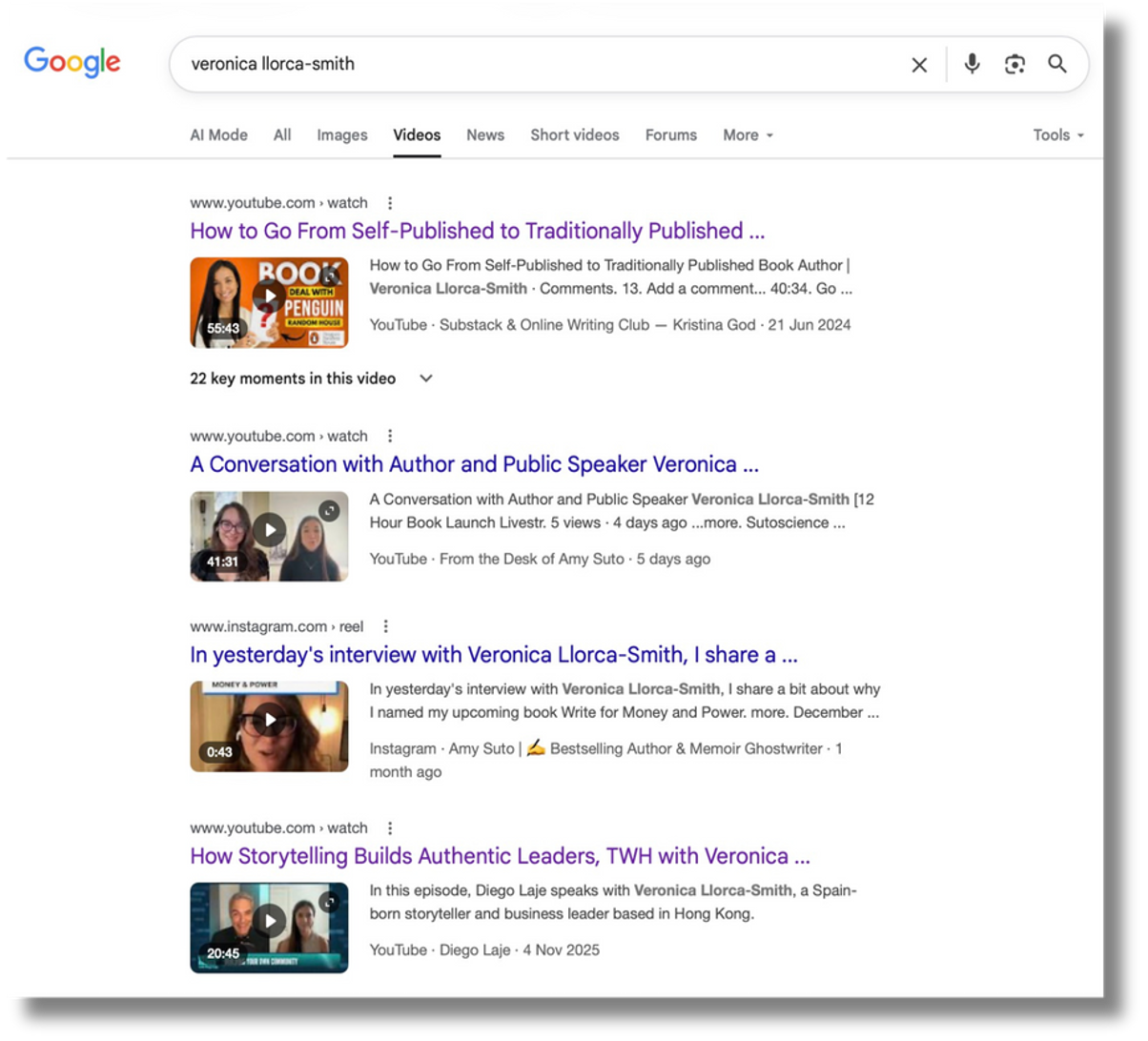
Task: Click 'From the Desk of Amy Suto' source text
Action: (x=532, y=559)
